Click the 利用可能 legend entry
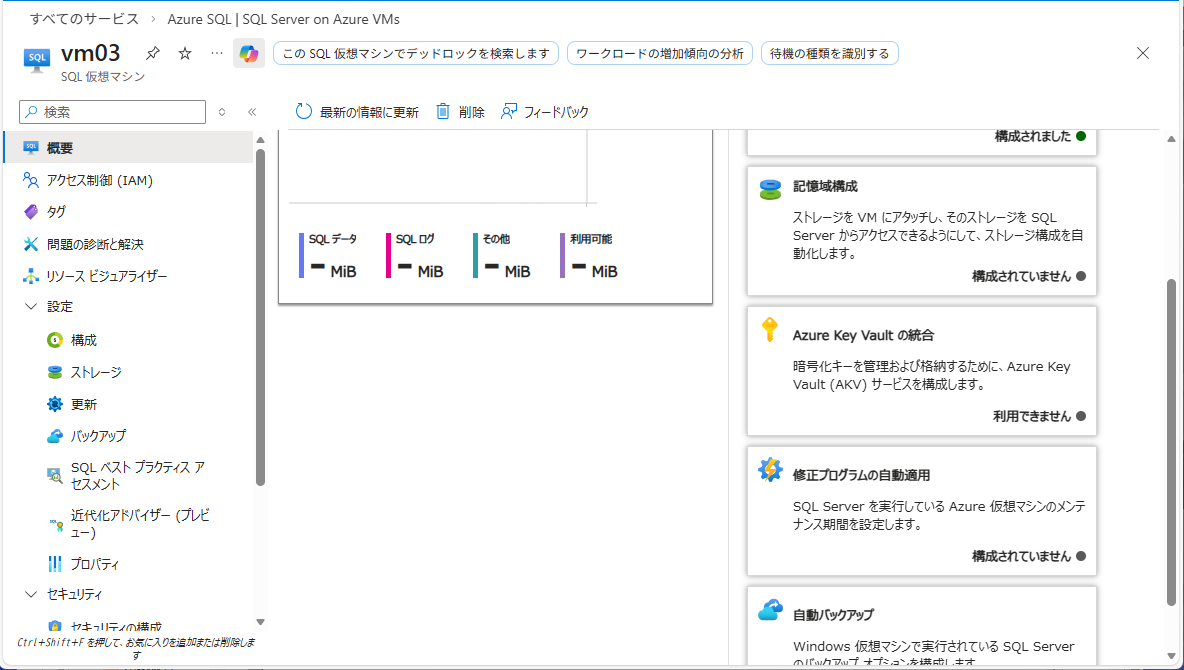 590,255
